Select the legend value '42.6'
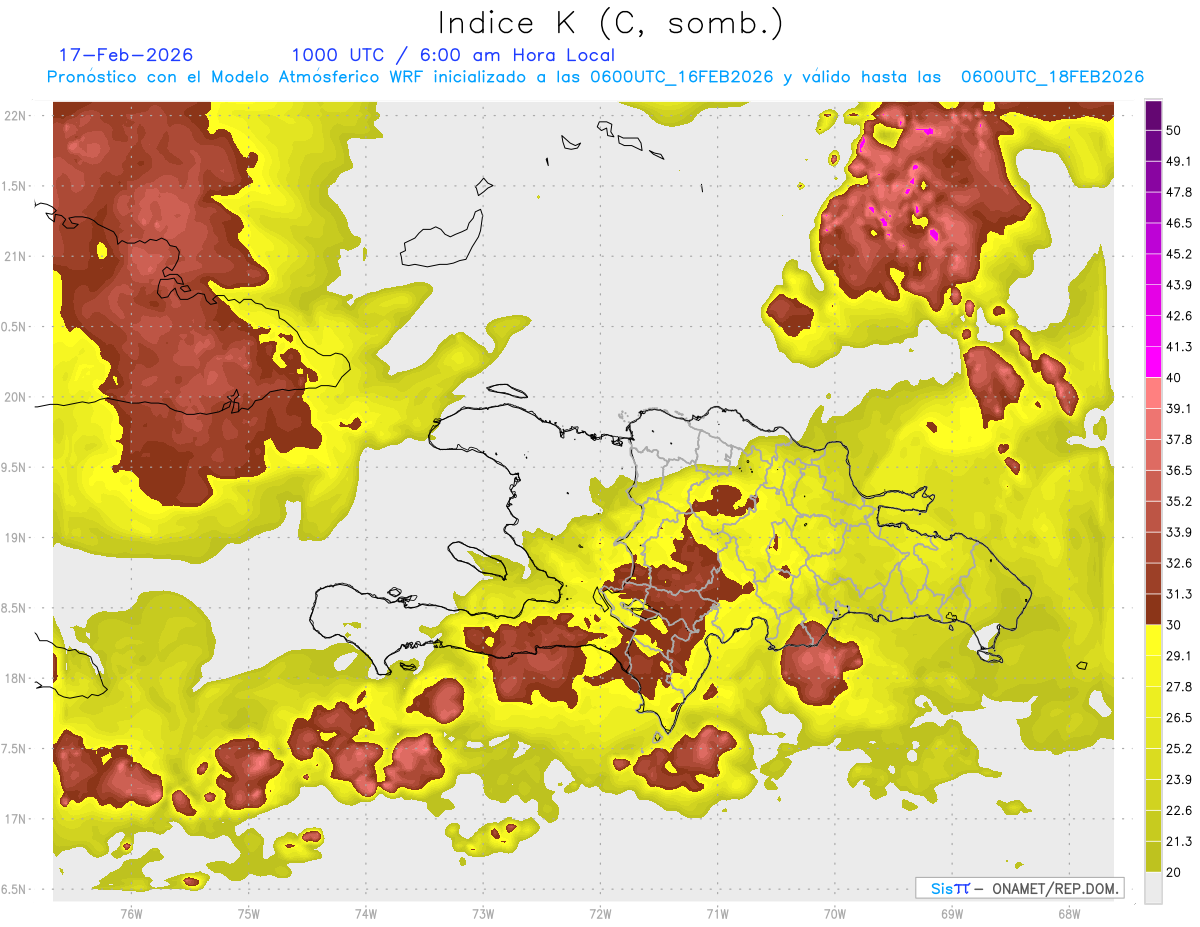1200x927 pixels. (1179, 315)
